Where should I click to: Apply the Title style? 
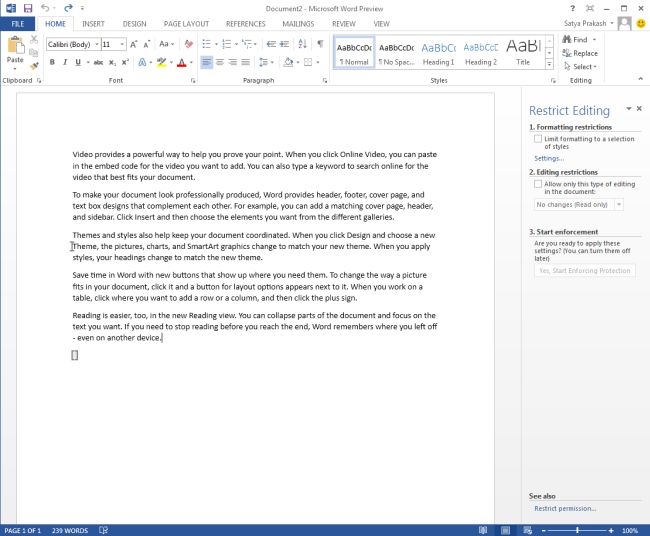[523, 52]
